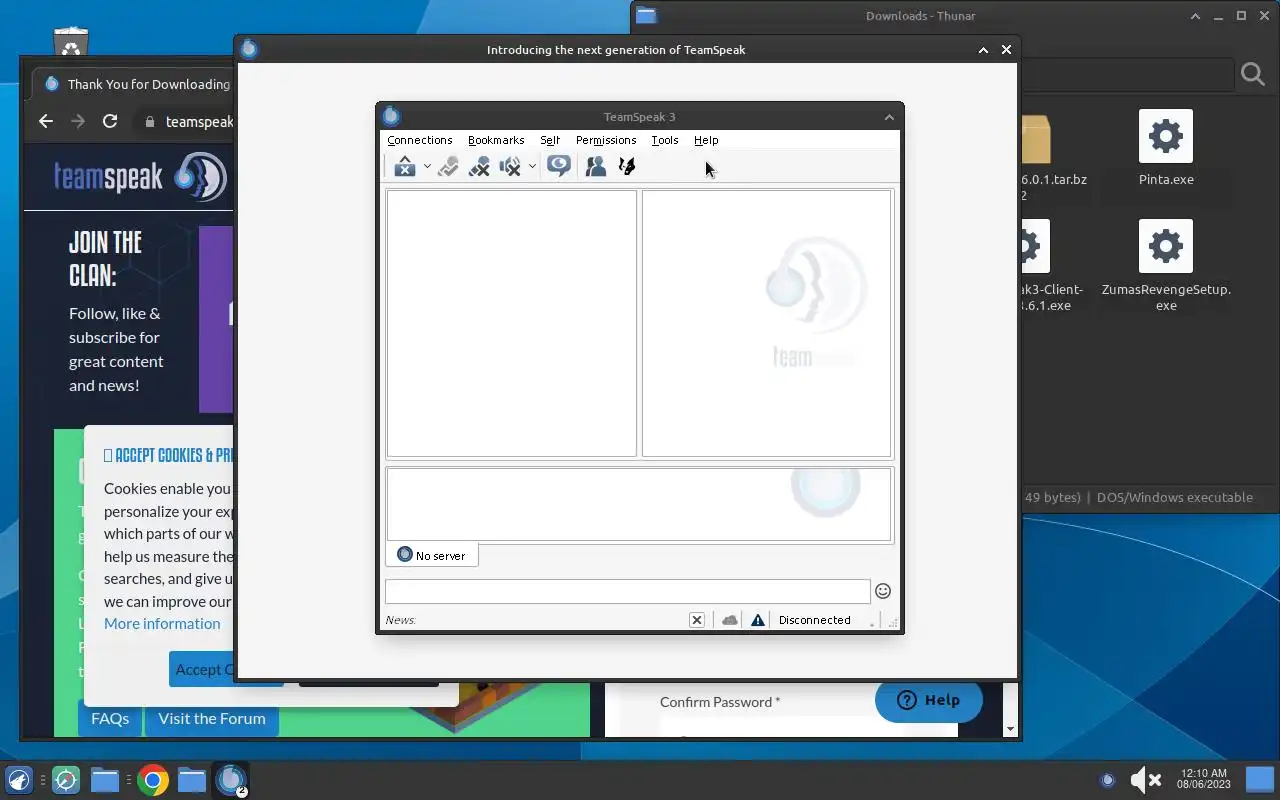Viewport: 1280px width, 800px height.
Task: Click Visit the Forum button
Action: (x=212, y=718)
